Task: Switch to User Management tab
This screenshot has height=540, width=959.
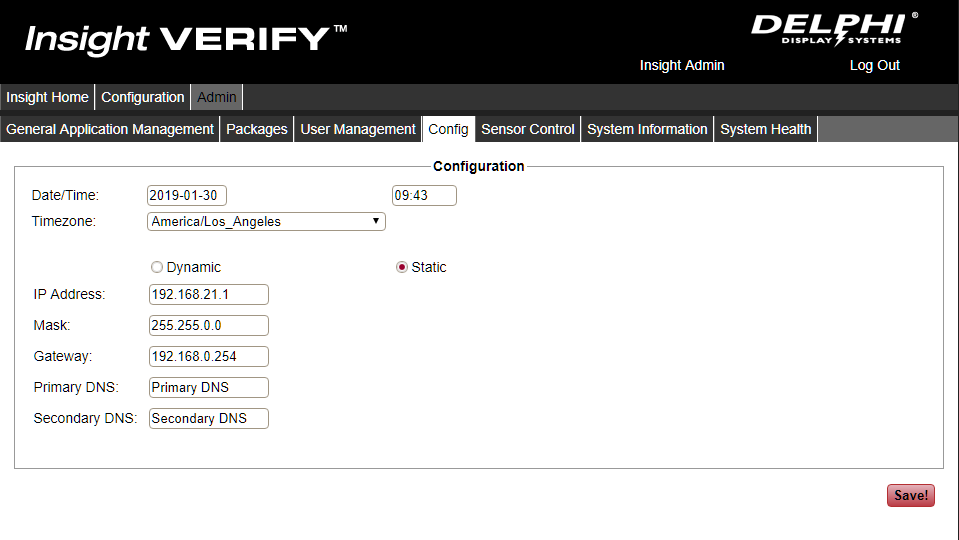Action: 358,129
